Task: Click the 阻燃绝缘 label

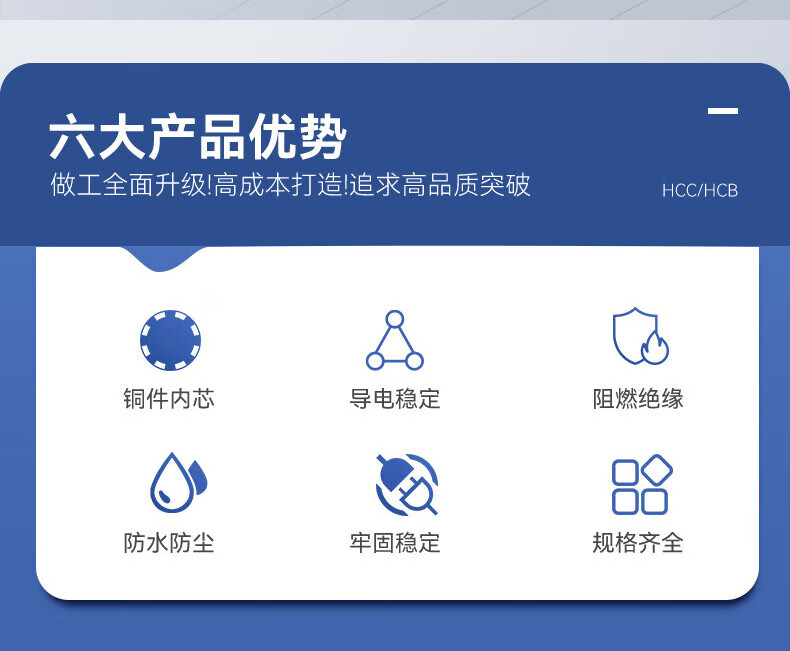Action: tap(638, 399)
